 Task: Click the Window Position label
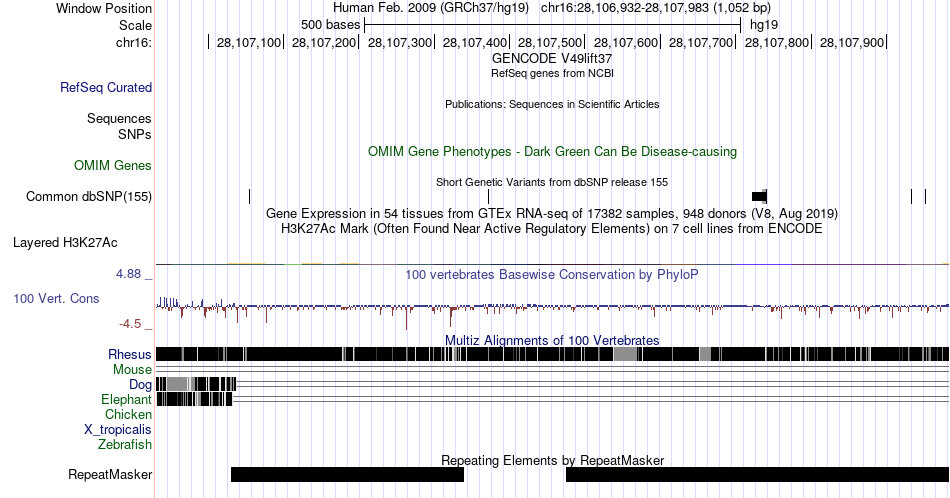104,8
